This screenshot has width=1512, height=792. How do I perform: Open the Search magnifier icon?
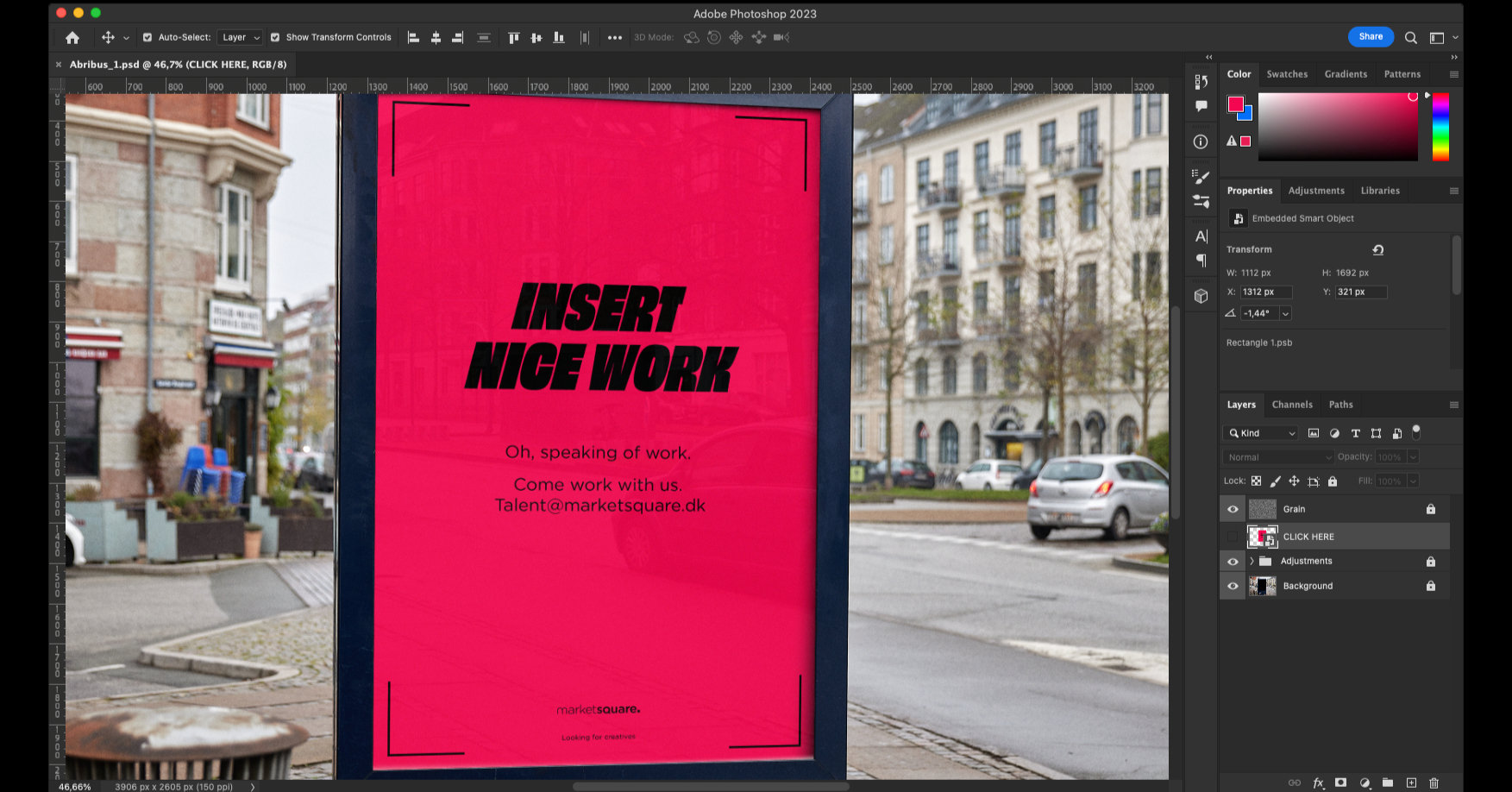point(1411,37)
